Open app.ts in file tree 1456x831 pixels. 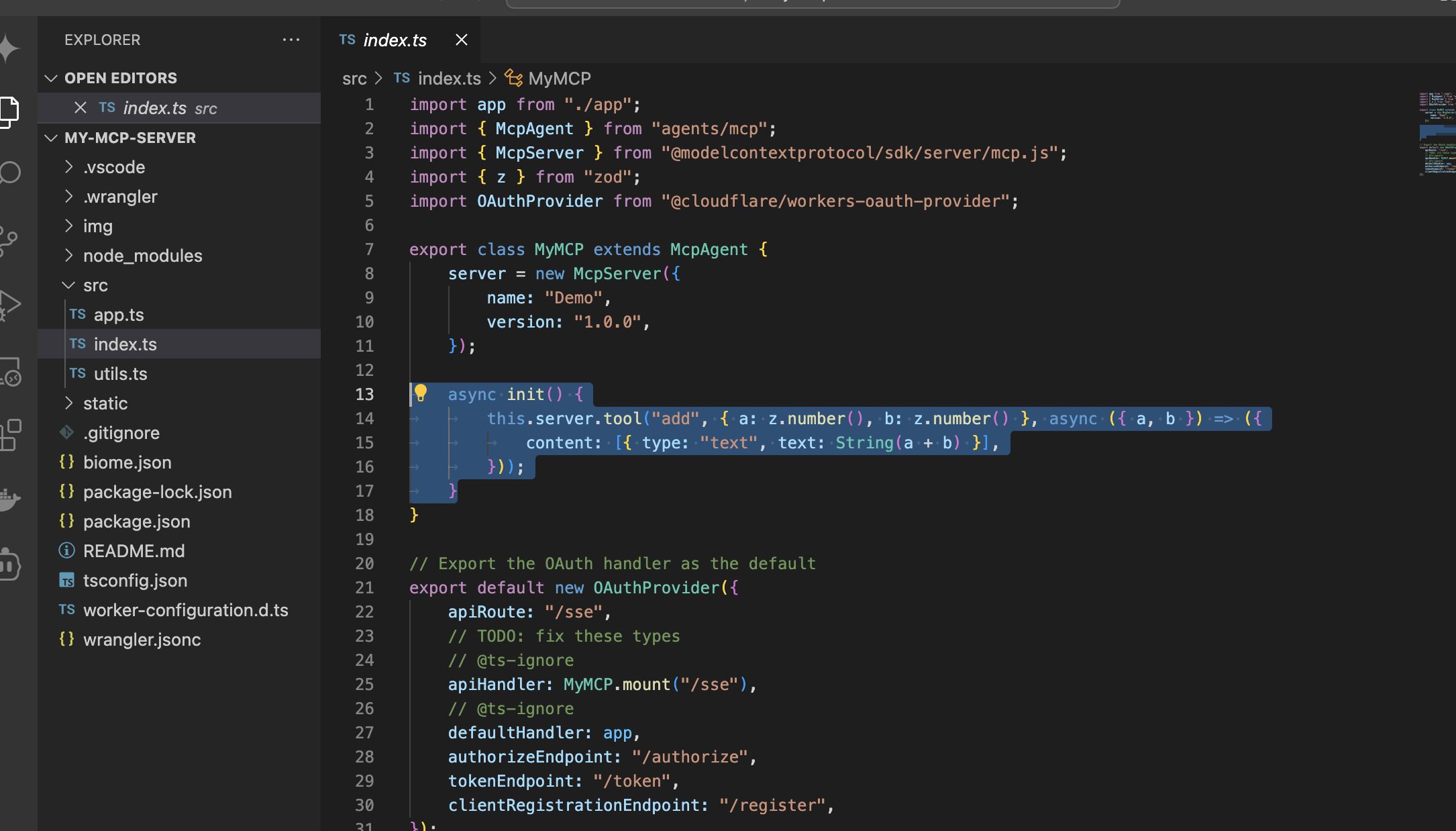point(118,315)
